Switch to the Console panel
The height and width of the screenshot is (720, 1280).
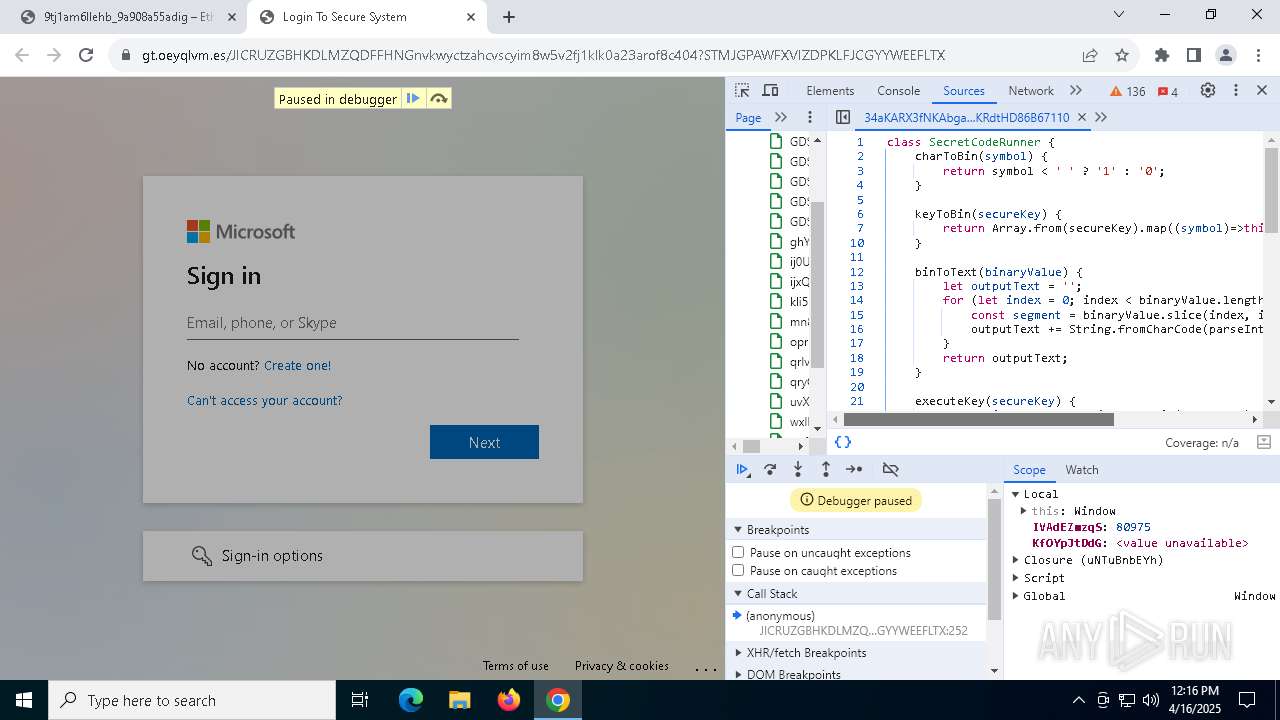click(x=898, y=90)
